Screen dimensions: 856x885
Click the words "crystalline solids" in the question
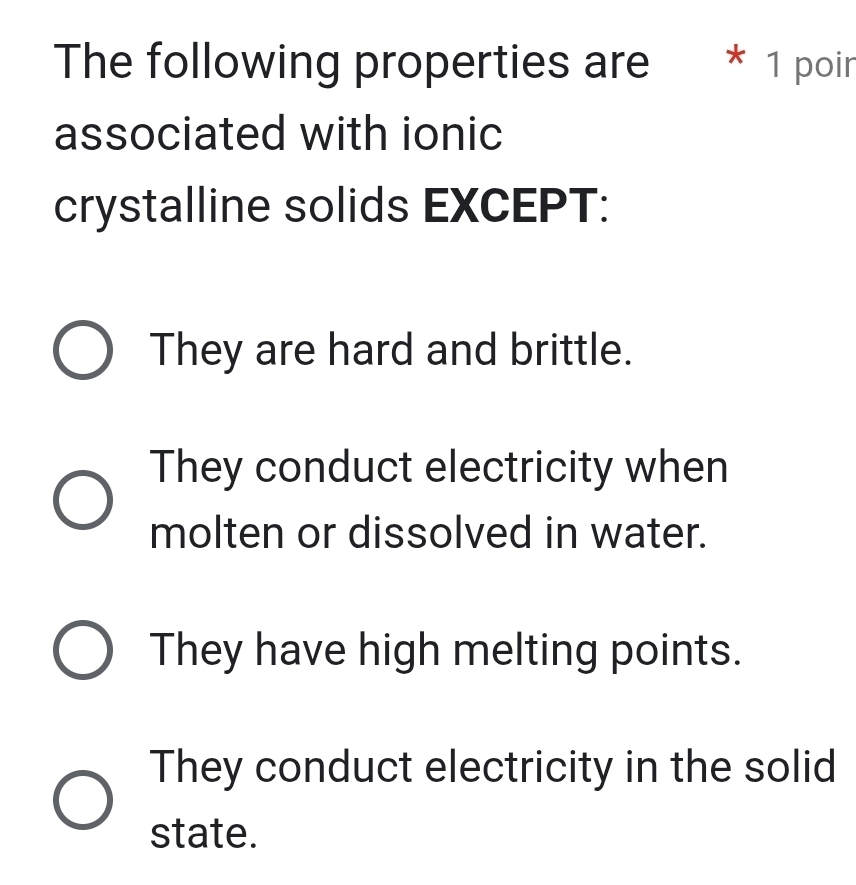[232, 207]
